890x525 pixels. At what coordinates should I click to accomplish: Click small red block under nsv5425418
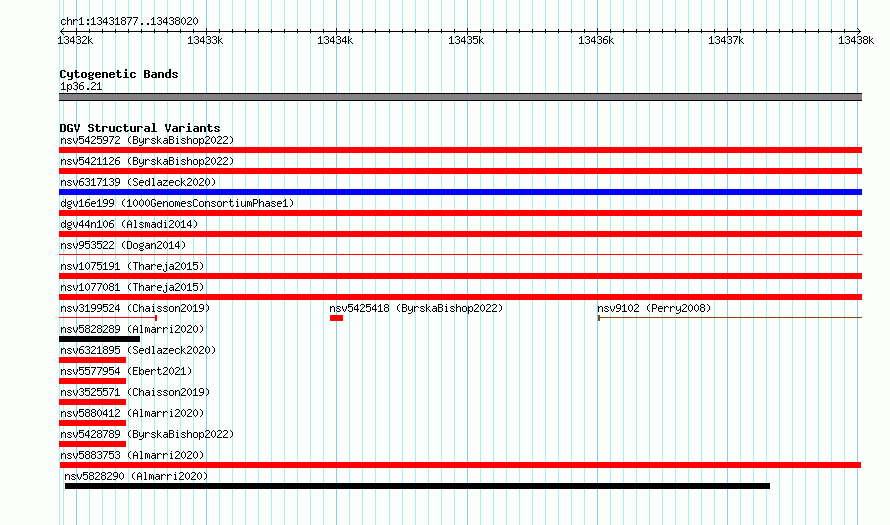click(337, 318)
